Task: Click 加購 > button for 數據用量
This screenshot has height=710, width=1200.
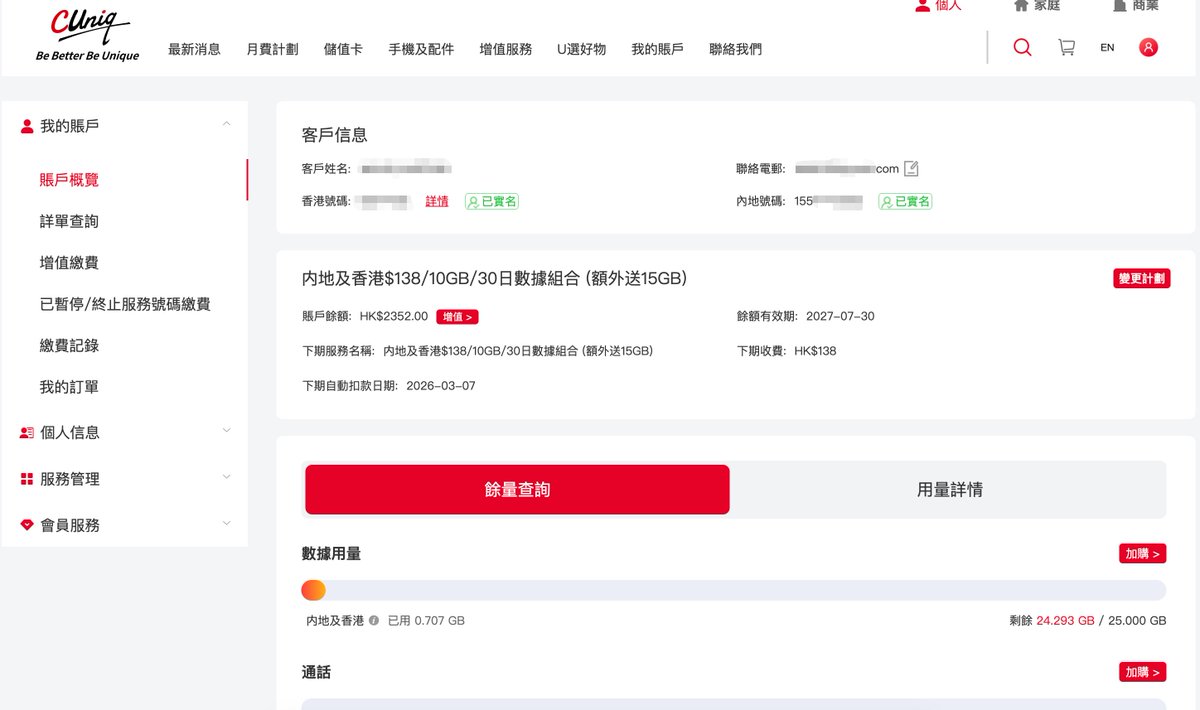Action: tap(1142, 553)
